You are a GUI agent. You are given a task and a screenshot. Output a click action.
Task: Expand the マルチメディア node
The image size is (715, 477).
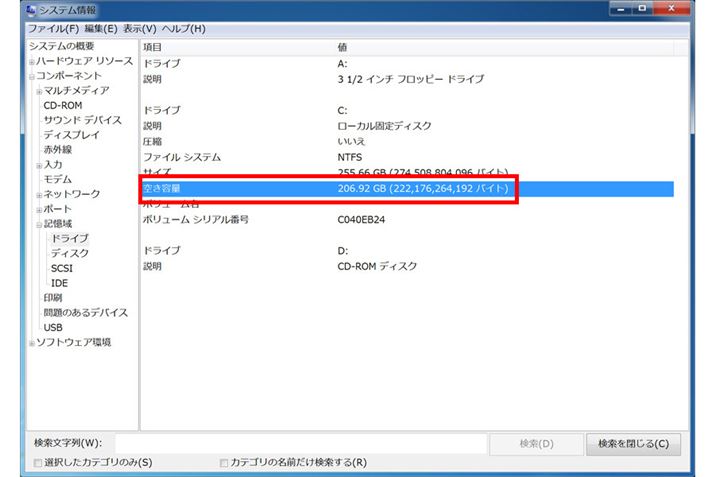(39, 92)
